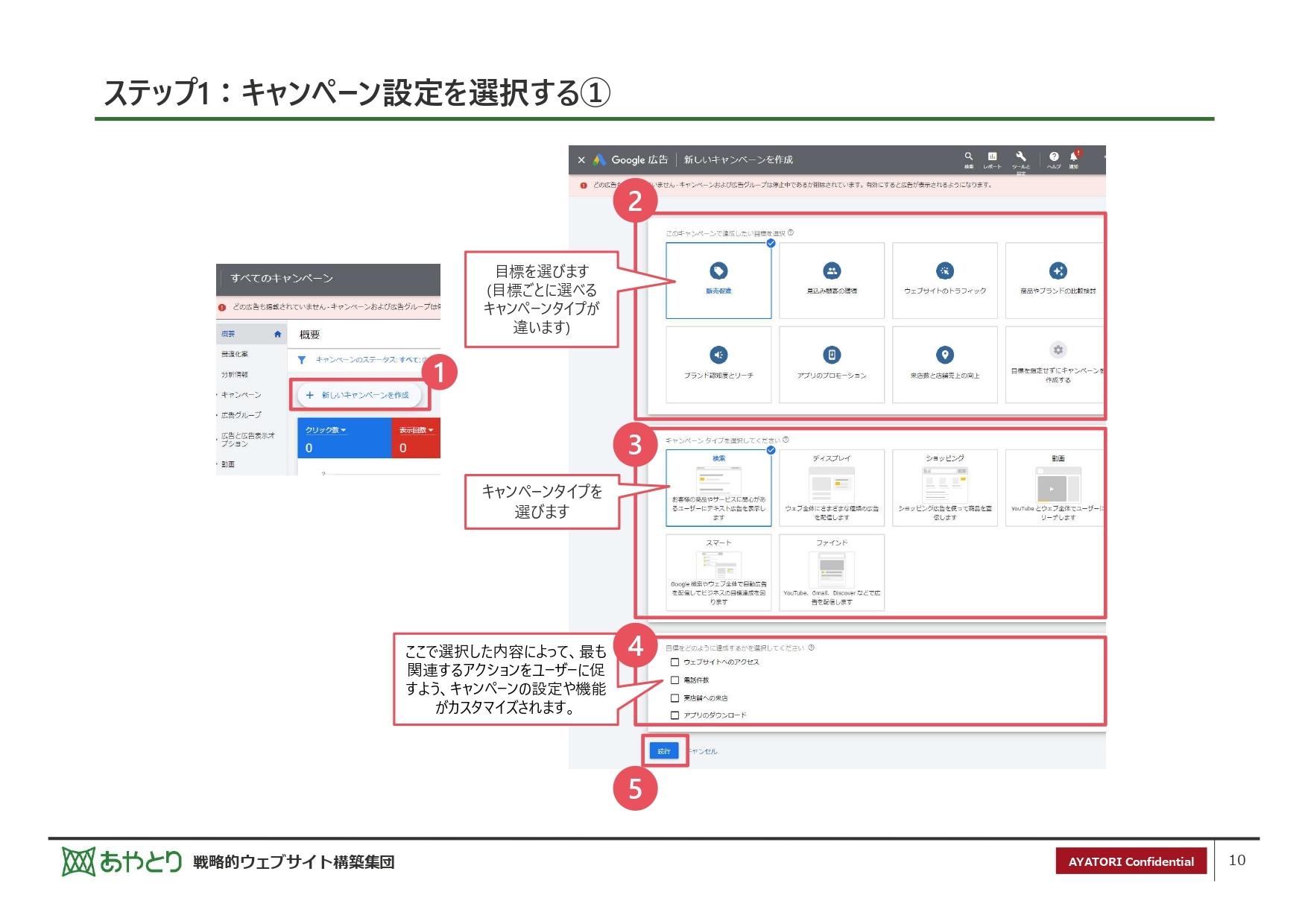Open the 通知 notification bell icon
The height and width of the screenshot is (924, 1308).
[1073, 158]
